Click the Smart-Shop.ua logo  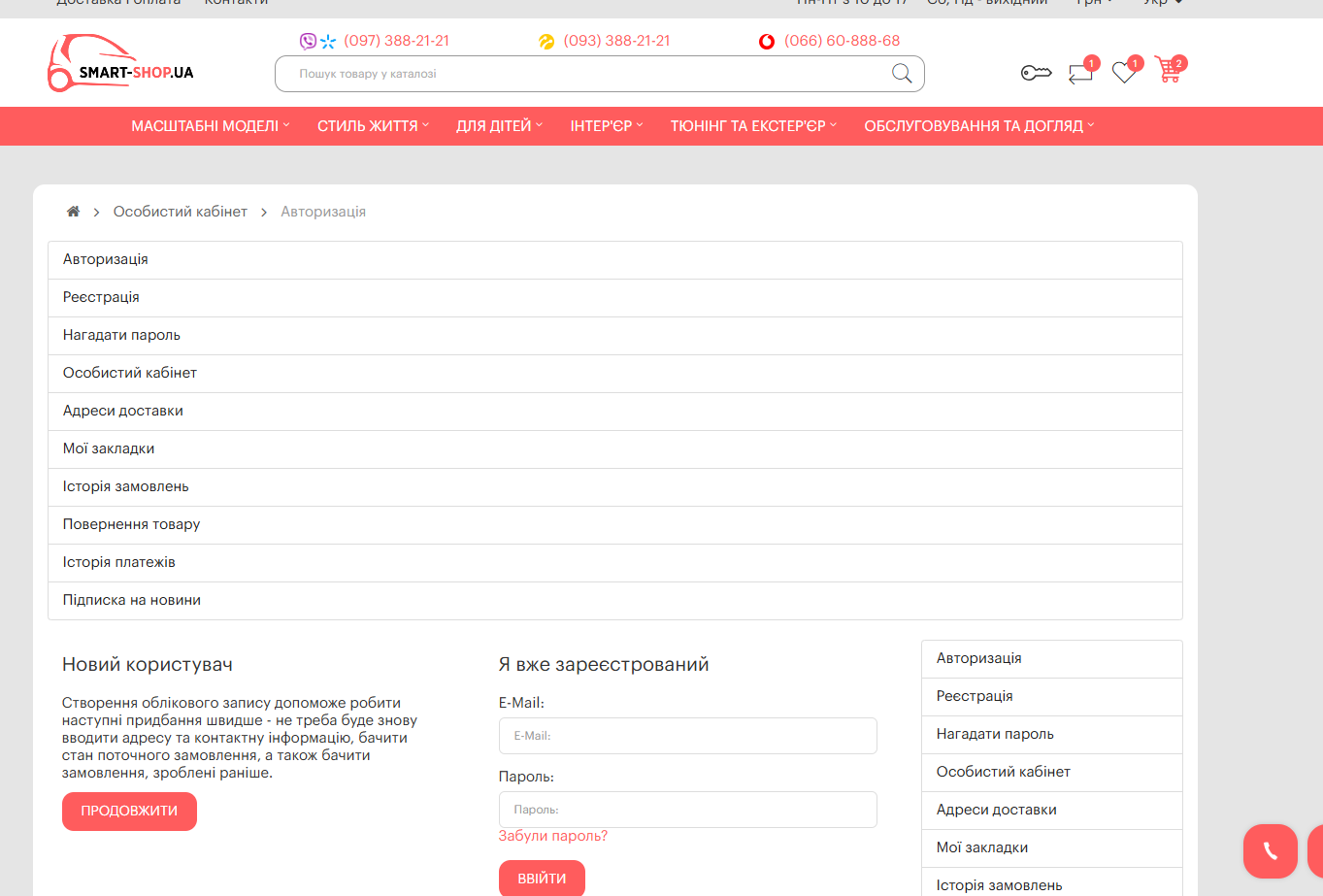coord(120,65)
